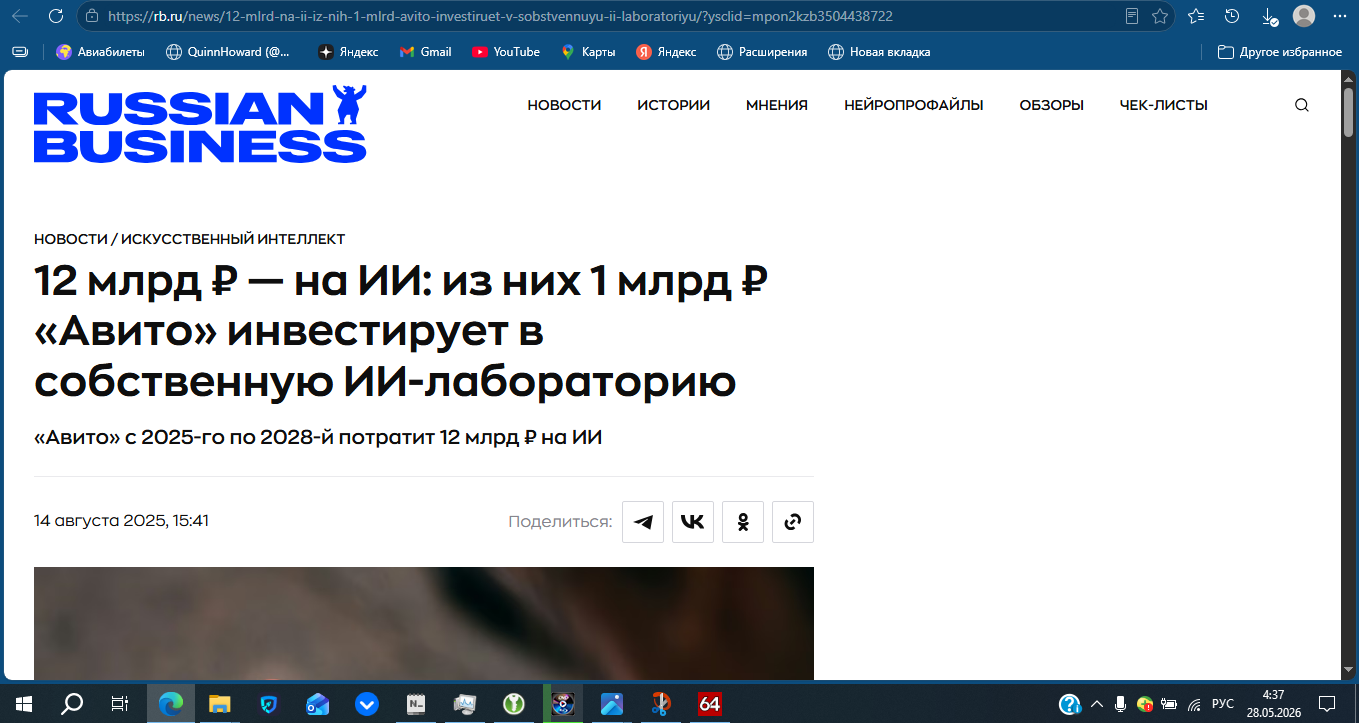The height and width of the screenshot is (723, 1359).
Task: Open red 64 app on taskbar
Action: coord(710,703)
